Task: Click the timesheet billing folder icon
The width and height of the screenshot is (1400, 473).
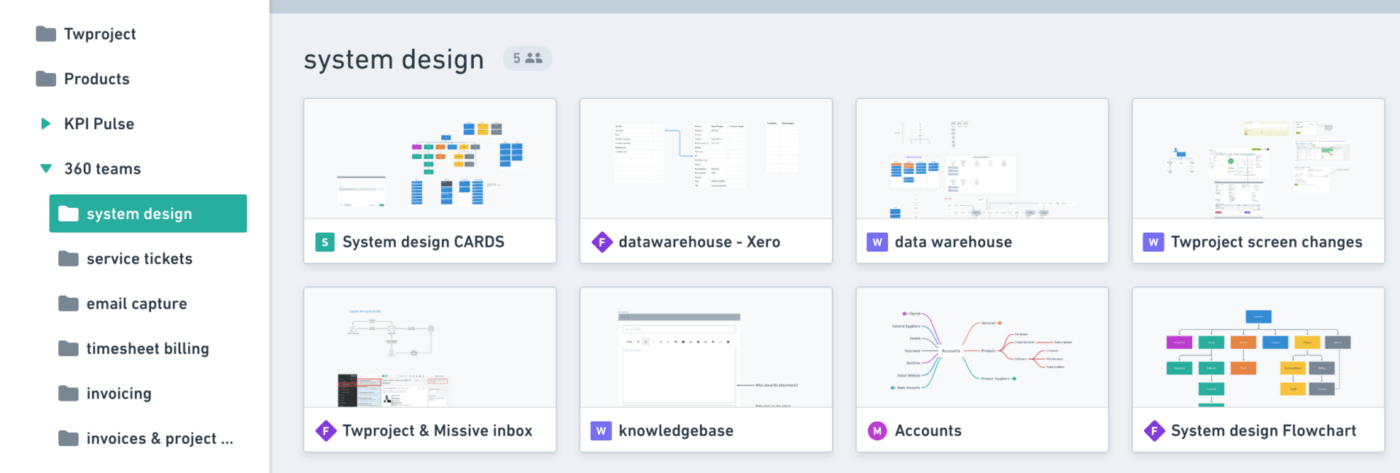Action: 68,349
